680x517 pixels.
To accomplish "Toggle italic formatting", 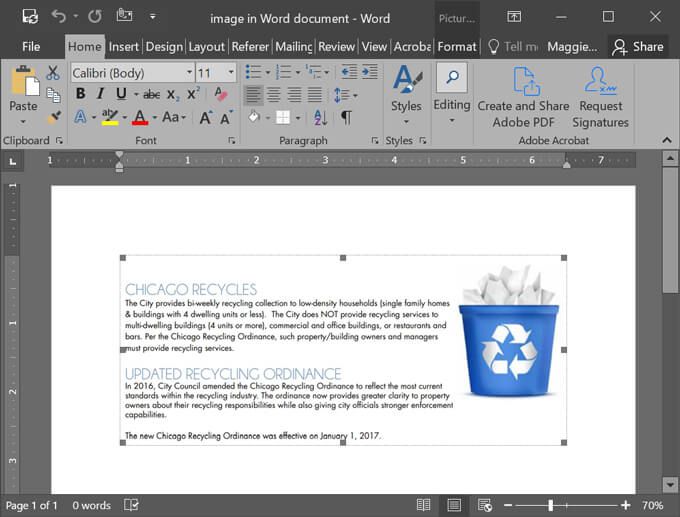I will (x=100, y=94).
